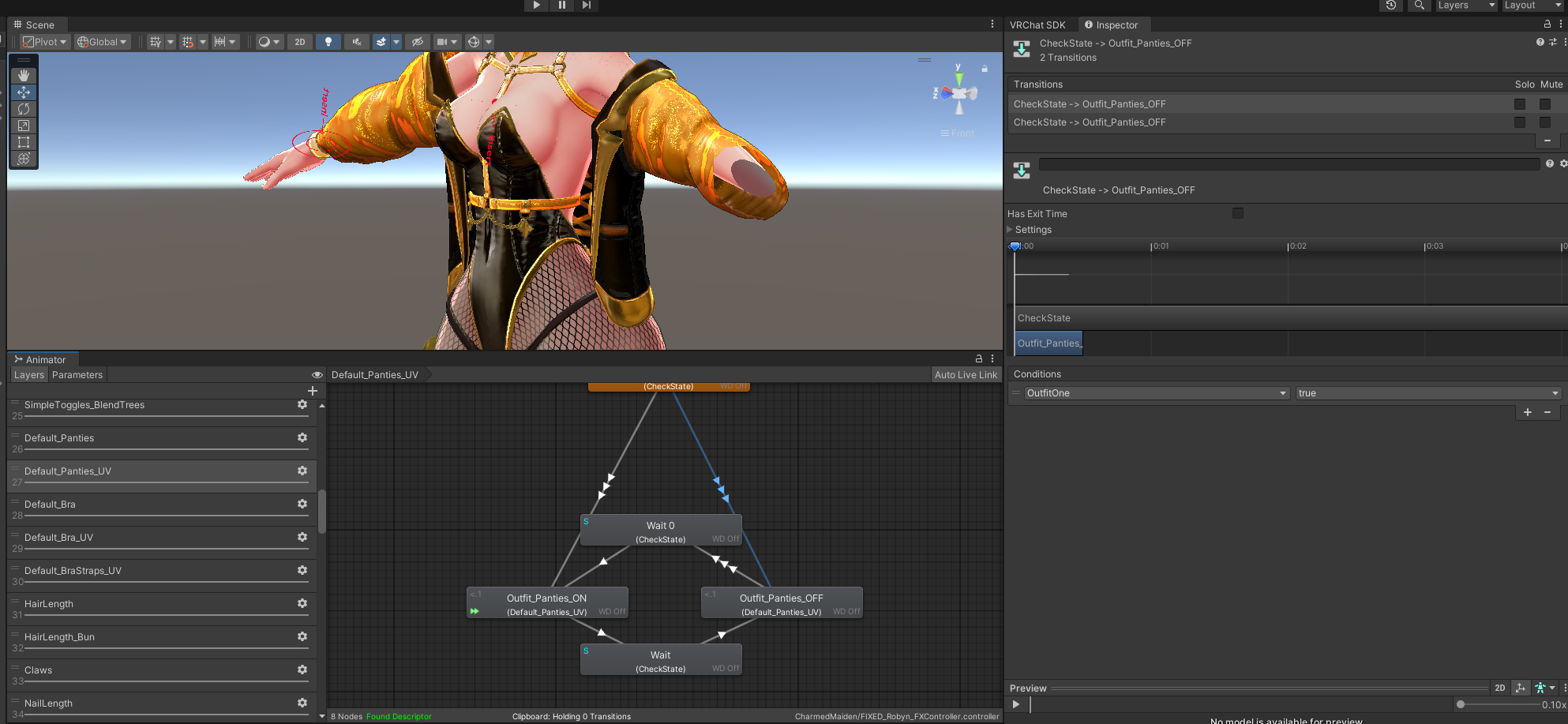Adjust the preview speed slider handle

[x=1461, y=704]
